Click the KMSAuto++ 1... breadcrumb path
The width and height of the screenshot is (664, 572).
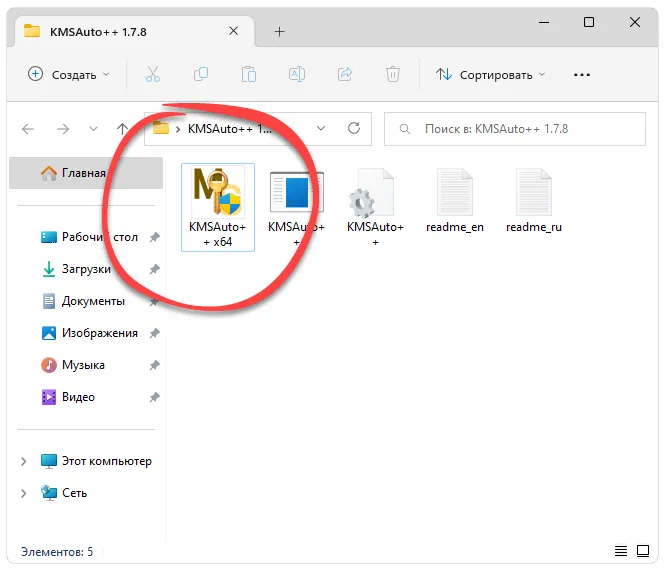(x=230, y=129)
